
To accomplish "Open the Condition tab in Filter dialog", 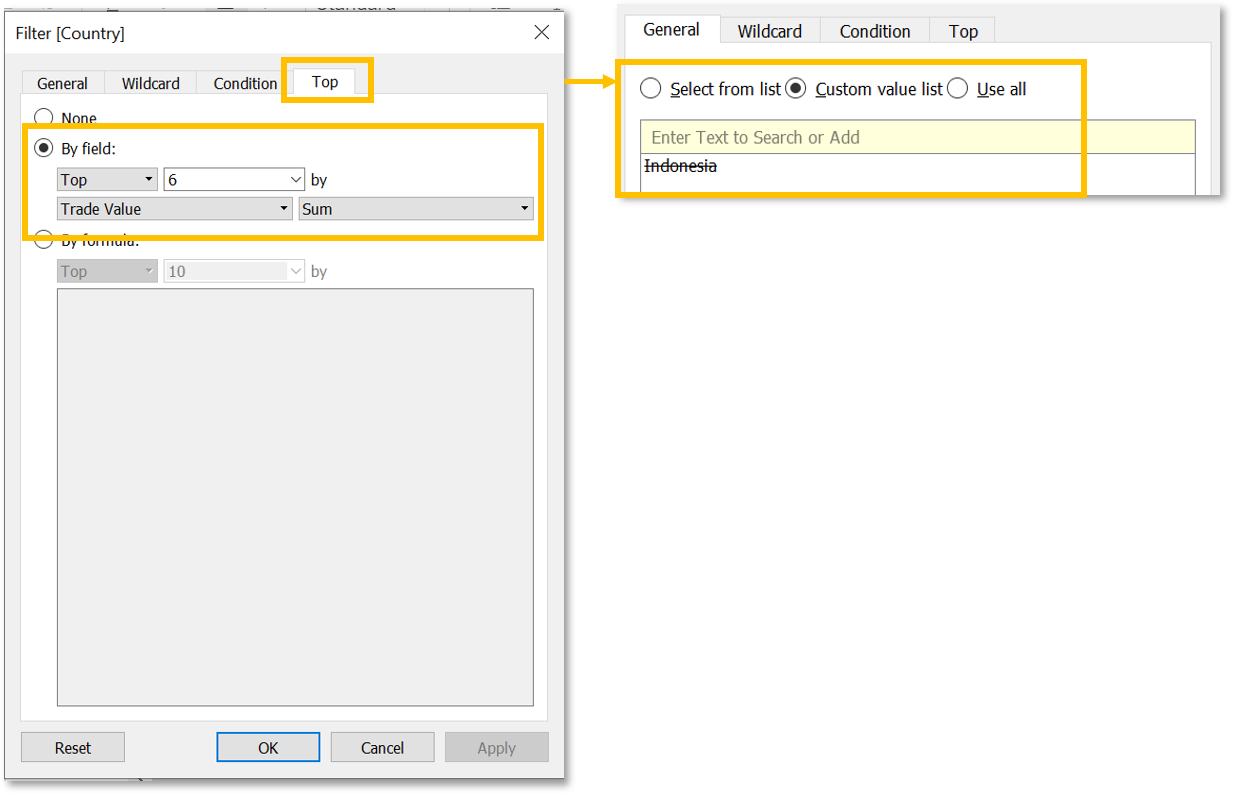I will pyautogui.click(x=245, y=84).
